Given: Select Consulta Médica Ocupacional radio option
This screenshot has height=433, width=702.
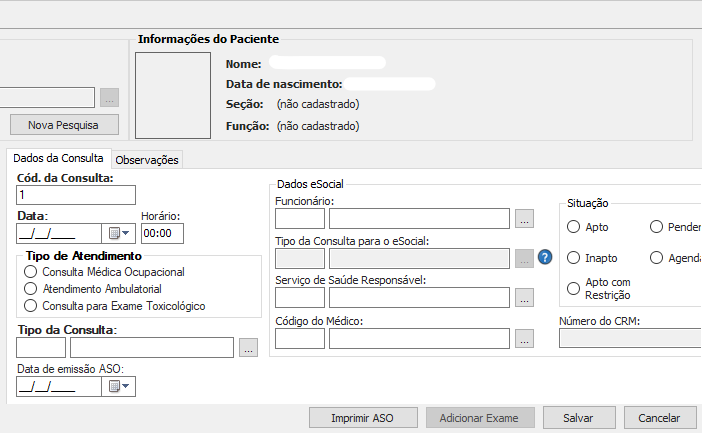Looking at the screenshot, I should 32,272.
